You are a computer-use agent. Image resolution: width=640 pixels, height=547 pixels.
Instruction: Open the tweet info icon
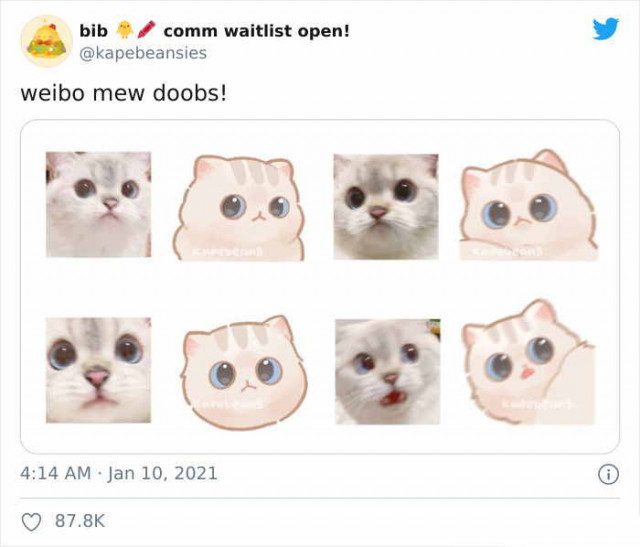click(x=608, y=474)
